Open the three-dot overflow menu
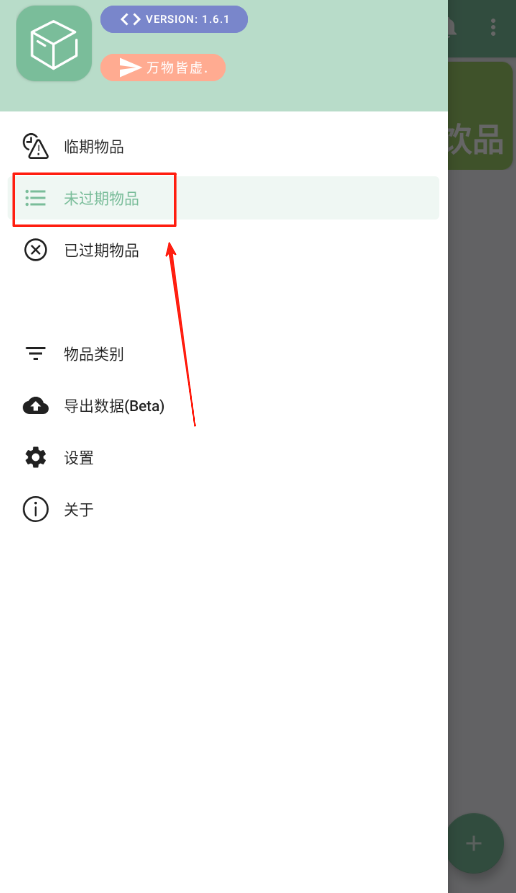This screenshot has height=893, width=516. click(493, 27)
